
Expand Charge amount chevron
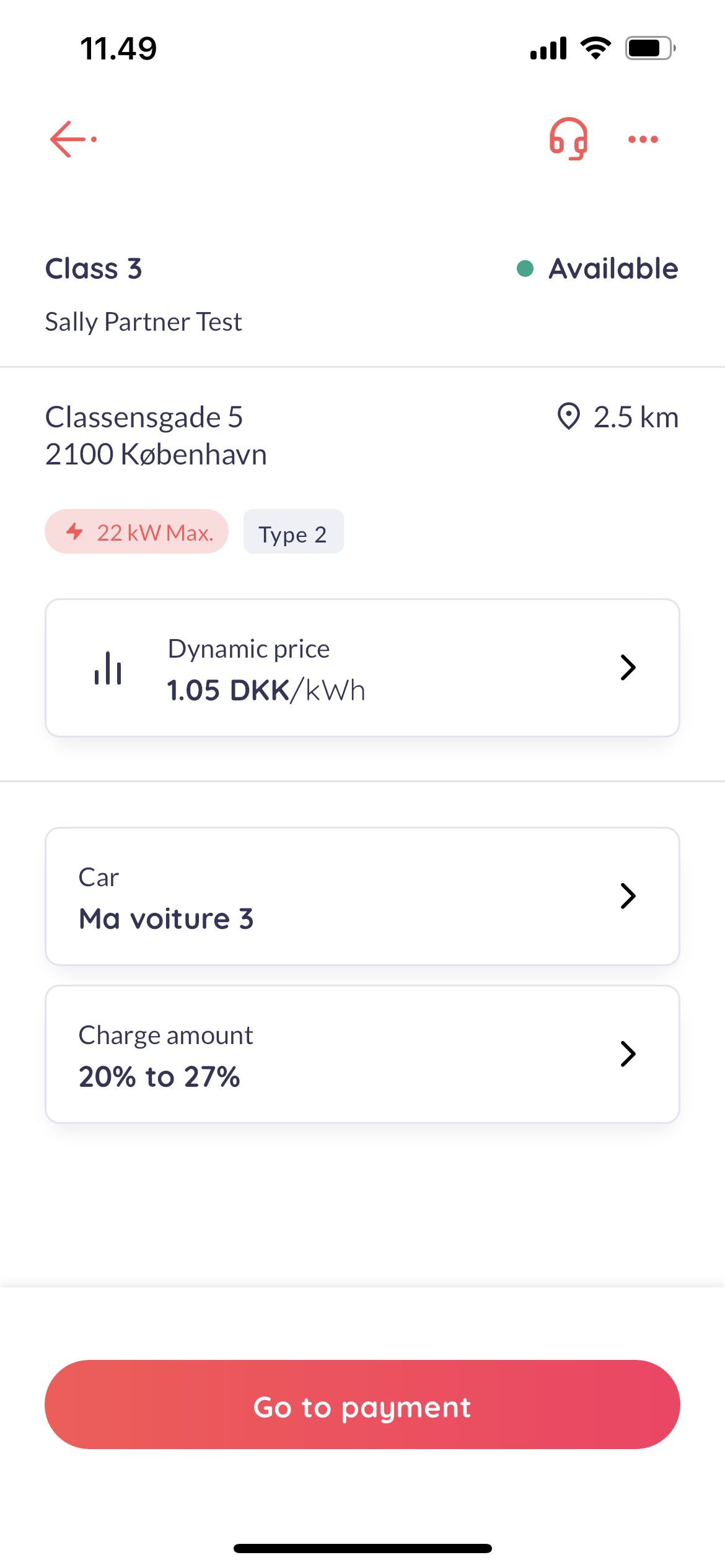[628, 1054]
